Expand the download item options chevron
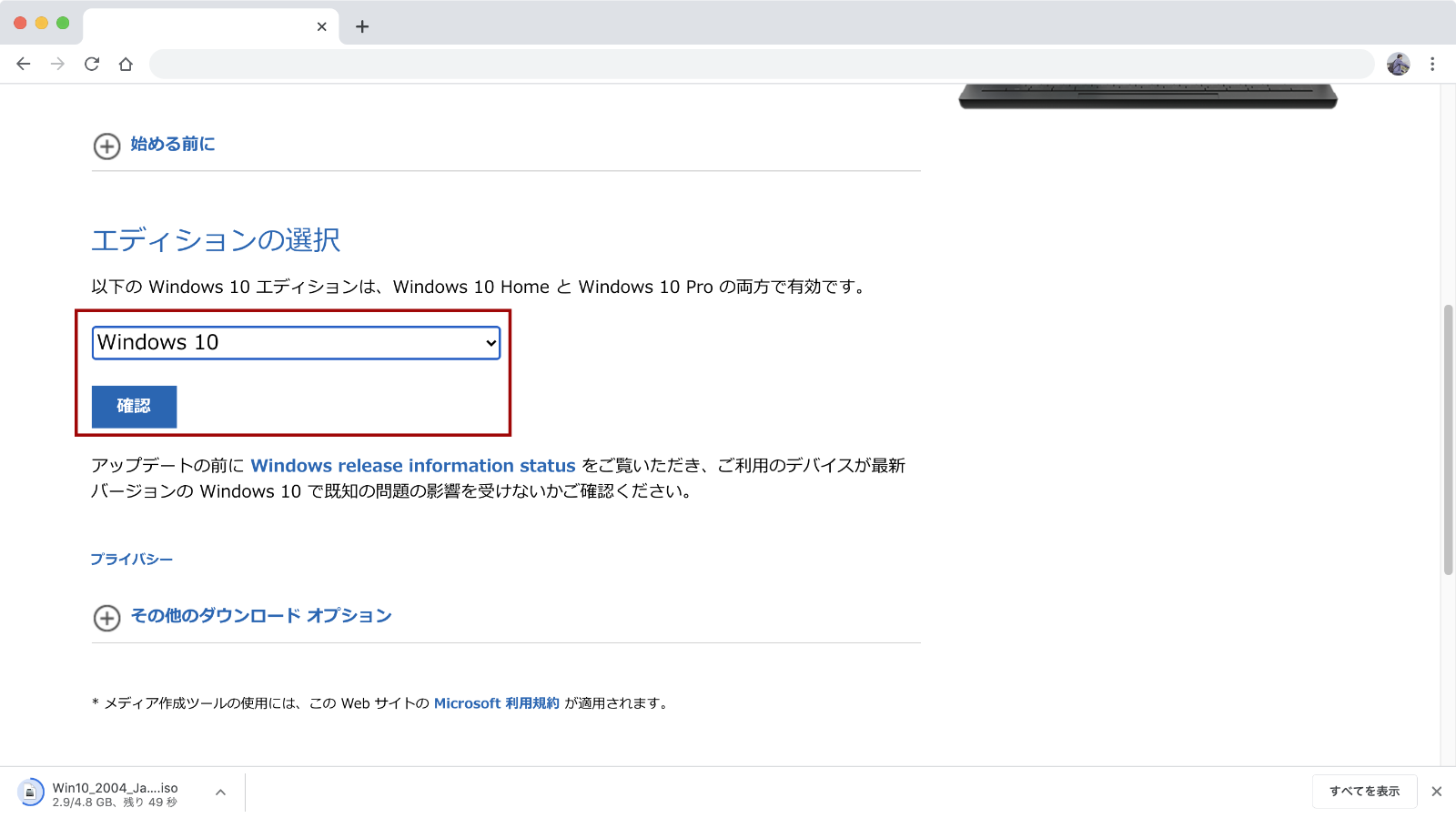The width and height of the screenshot is (1456, 818). tap(220, 793)
